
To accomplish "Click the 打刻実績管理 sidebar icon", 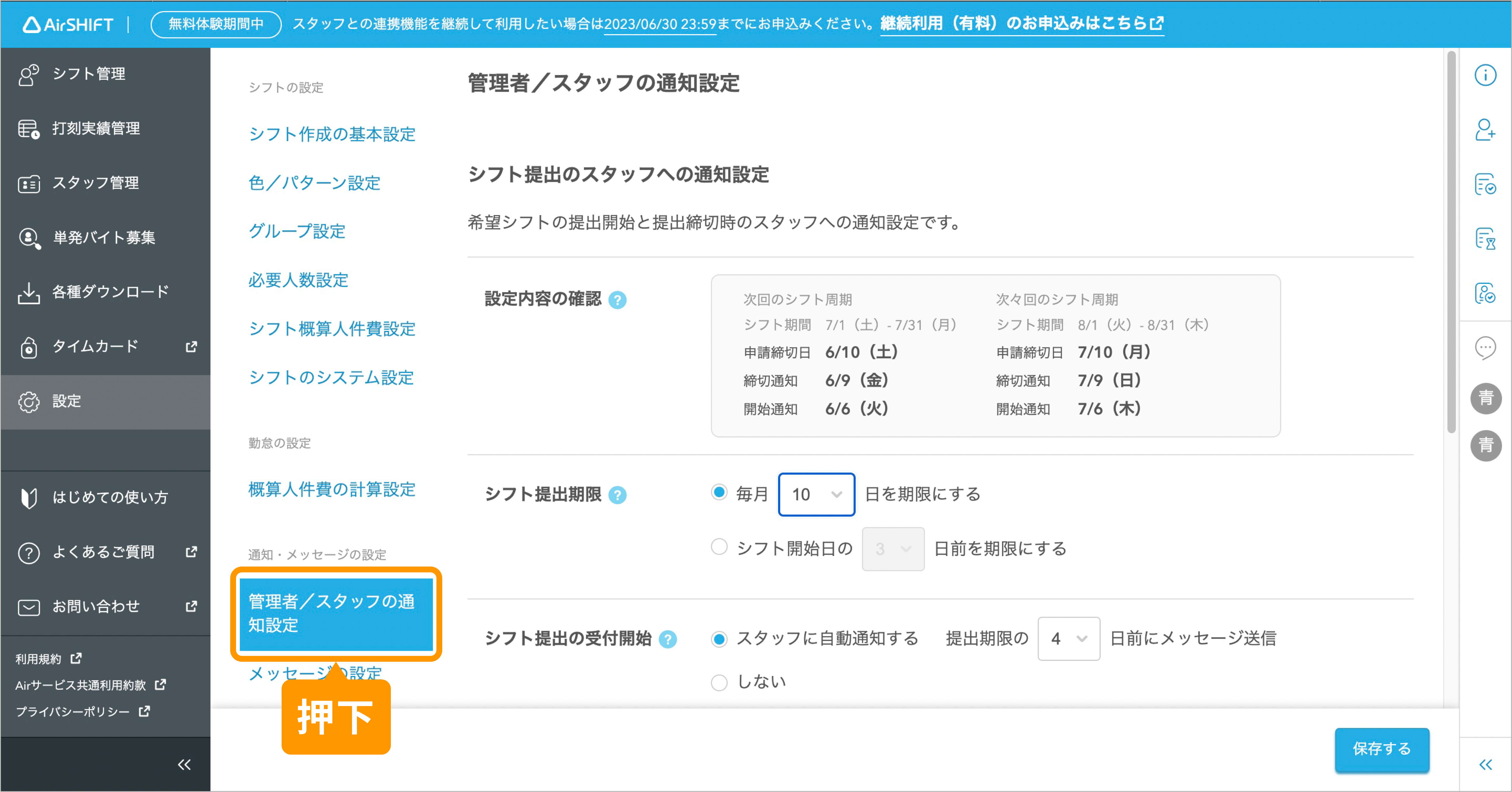I will 28,129.
